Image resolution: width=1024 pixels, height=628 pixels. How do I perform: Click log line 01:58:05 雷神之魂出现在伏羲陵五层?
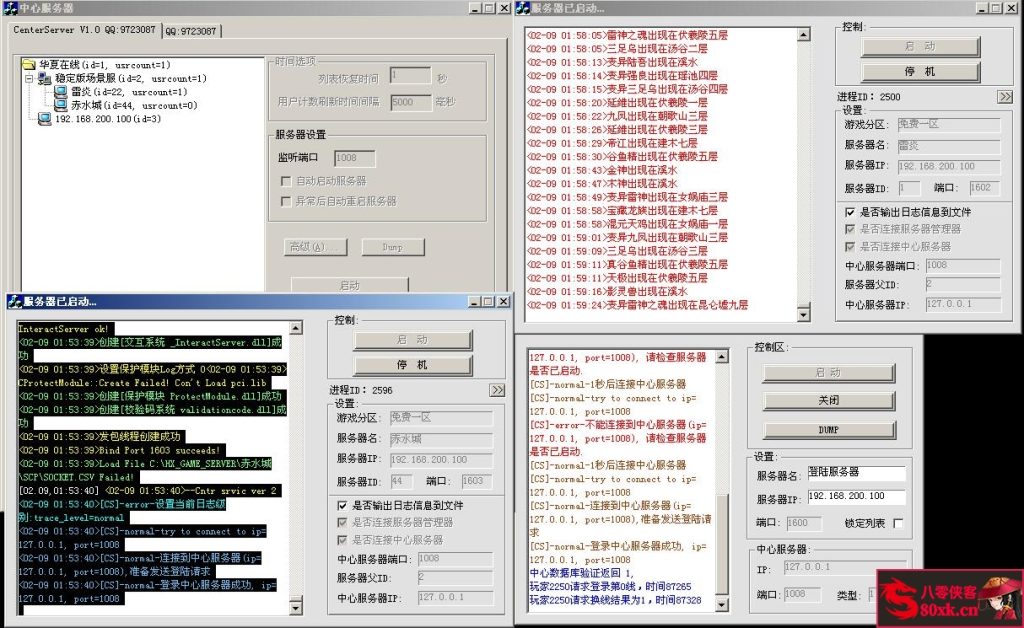click(628, 35)
